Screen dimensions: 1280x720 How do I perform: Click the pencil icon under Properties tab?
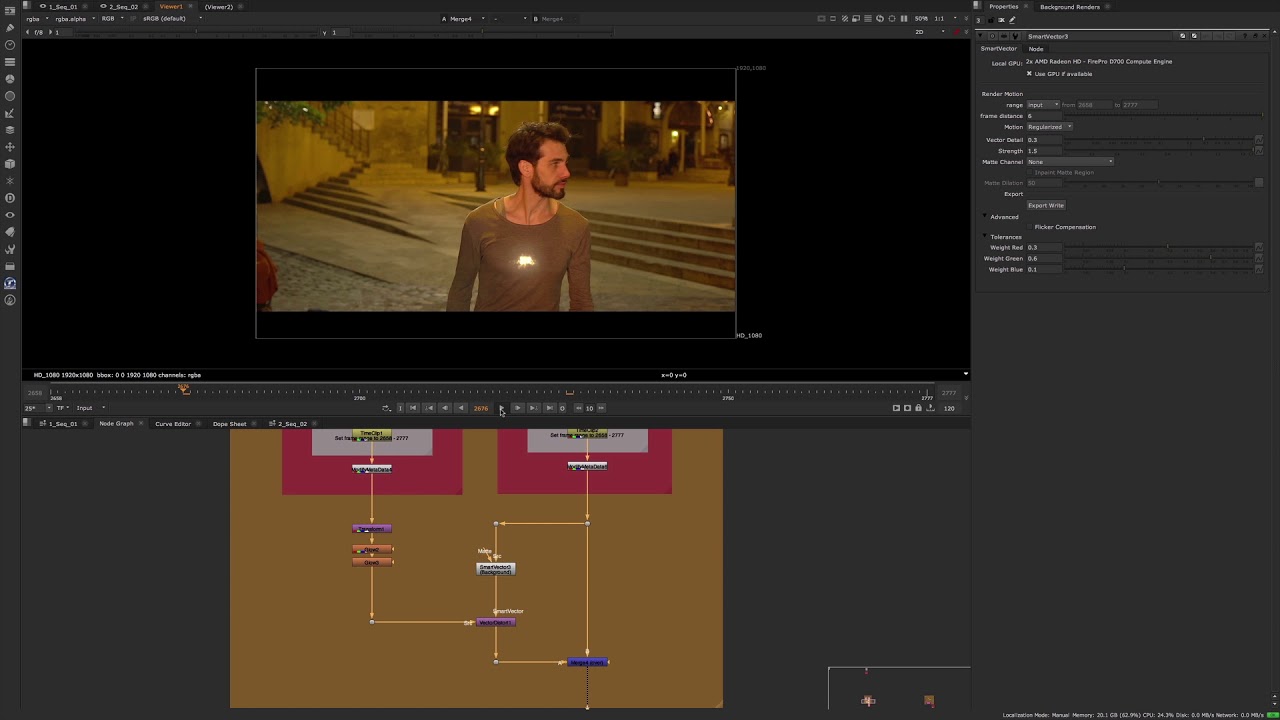pos(1012,20)
